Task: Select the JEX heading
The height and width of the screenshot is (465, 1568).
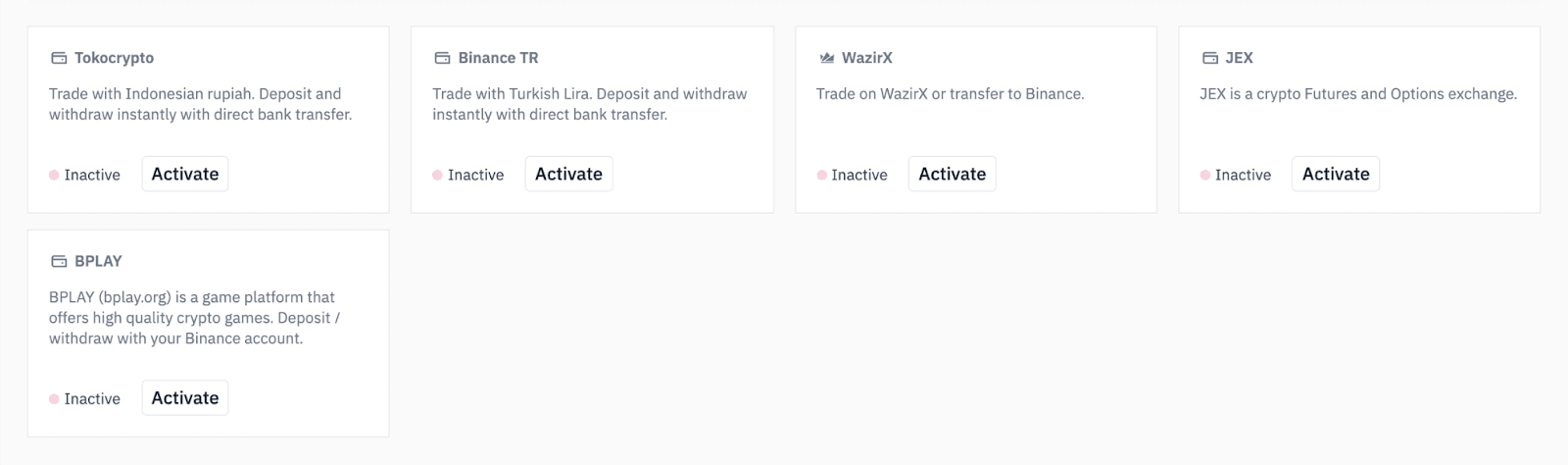Action: (1239, 58)
